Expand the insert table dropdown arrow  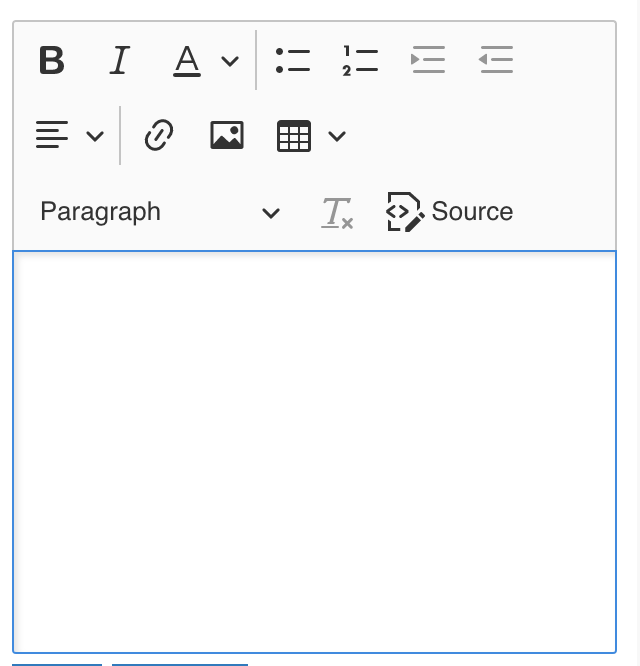[337, 136]
